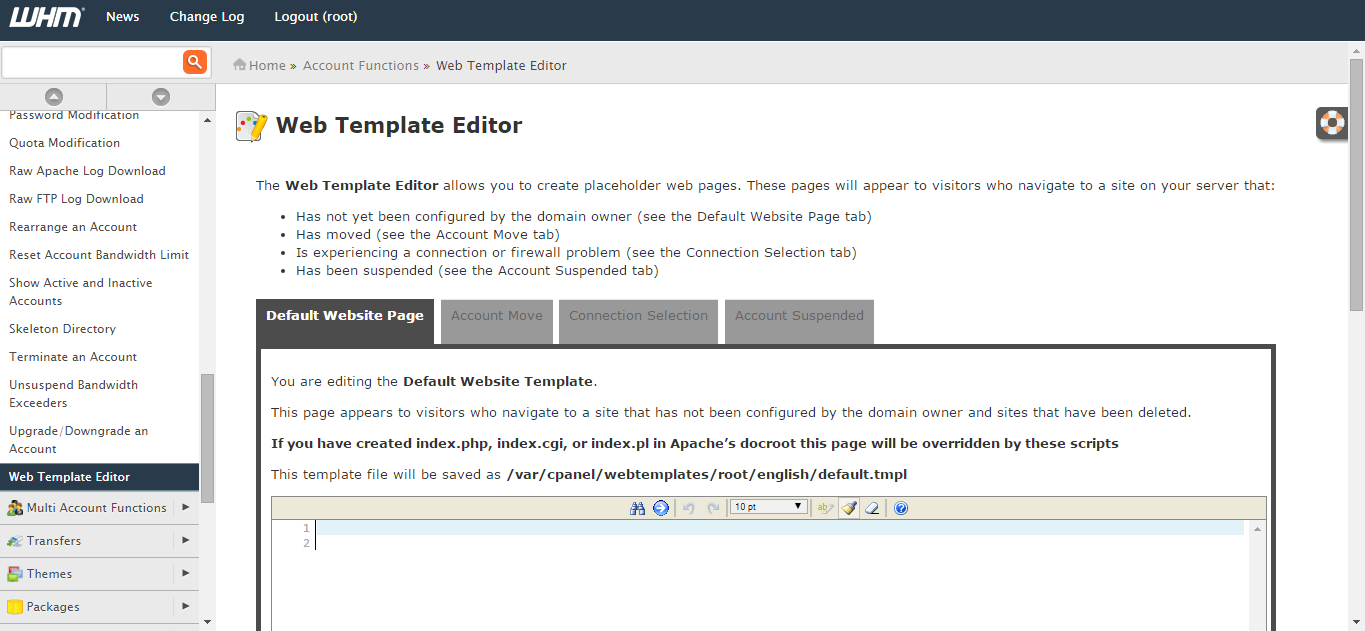Expand the Packages section arrow
The image size is (1365, 631).
(x=185, y=607)
